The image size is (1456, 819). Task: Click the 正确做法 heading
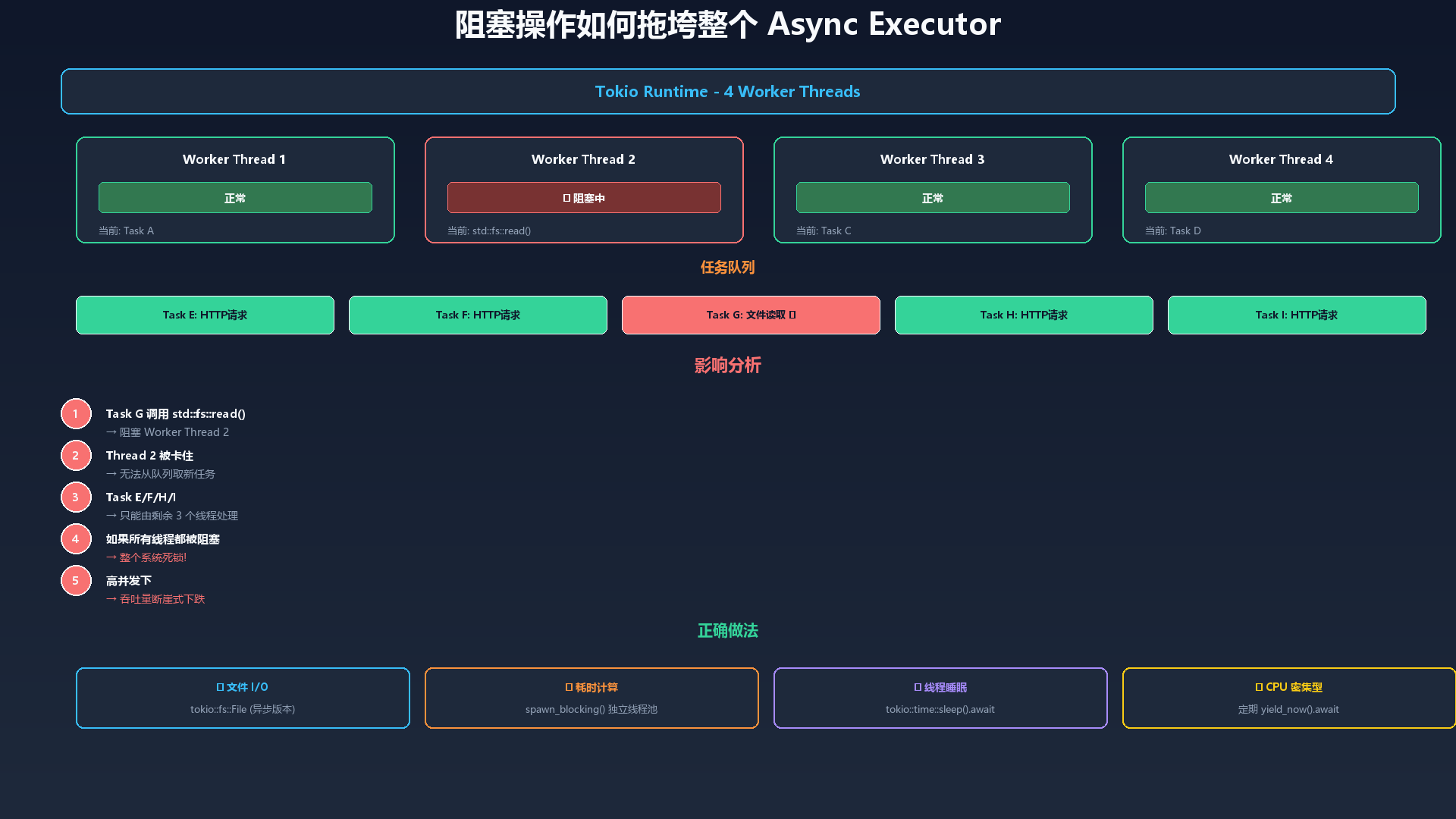point(727,631)
